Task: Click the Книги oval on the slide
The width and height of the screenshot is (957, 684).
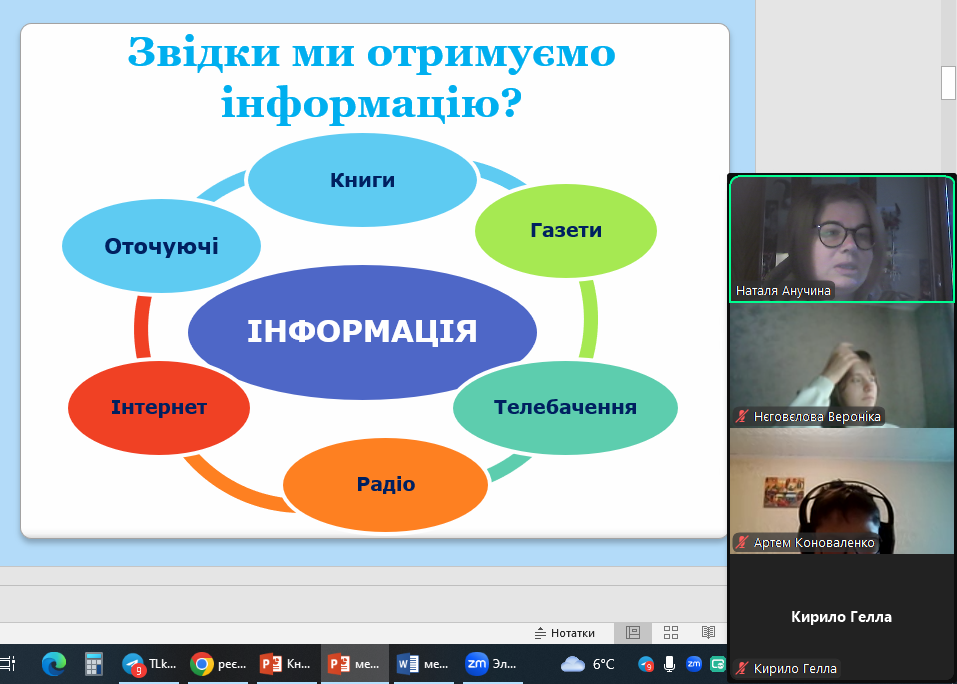Action: click(363, 180)
